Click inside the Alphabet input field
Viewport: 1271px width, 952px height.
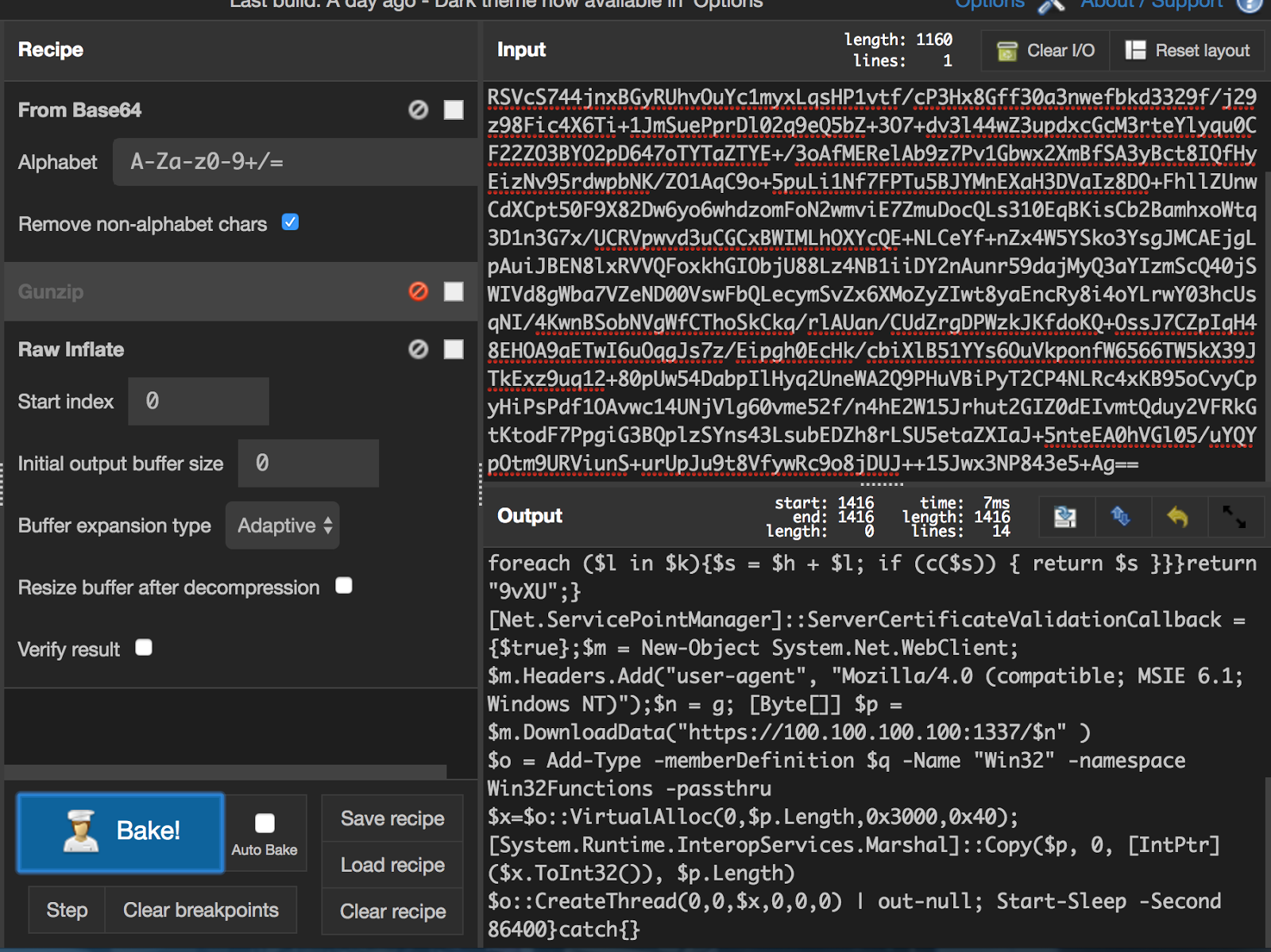(x=294, y=162)
